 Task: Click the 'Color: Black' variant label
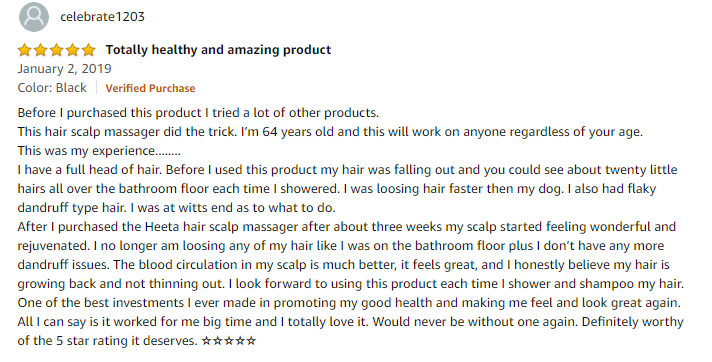pyautogui.click(x=52, y=88)
